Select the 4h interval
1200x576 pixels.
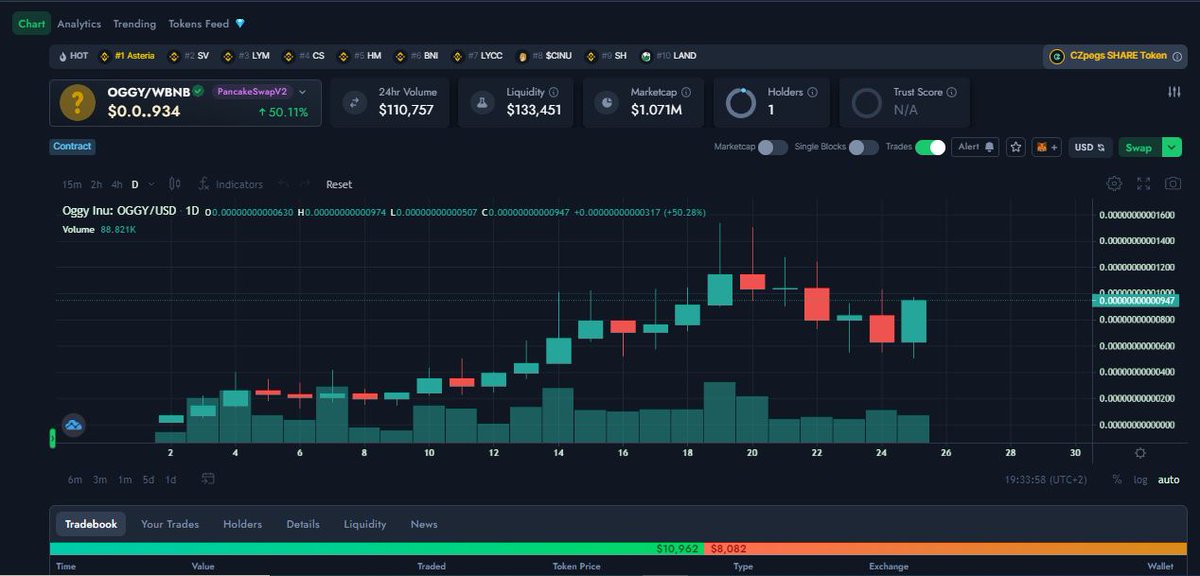(117, 184)
